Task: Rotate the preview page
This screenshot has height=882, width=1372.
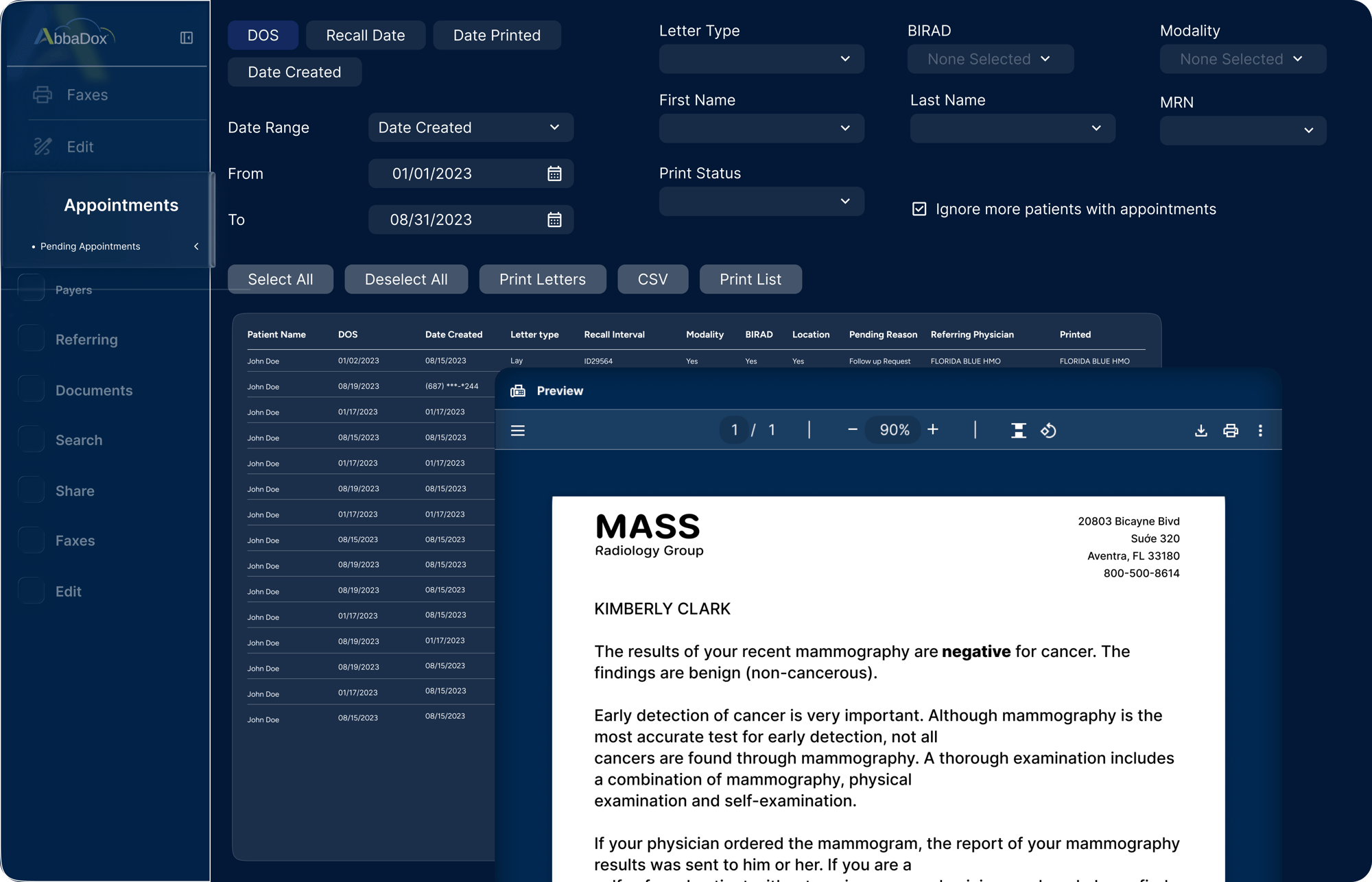Action: click(1048, 431)
